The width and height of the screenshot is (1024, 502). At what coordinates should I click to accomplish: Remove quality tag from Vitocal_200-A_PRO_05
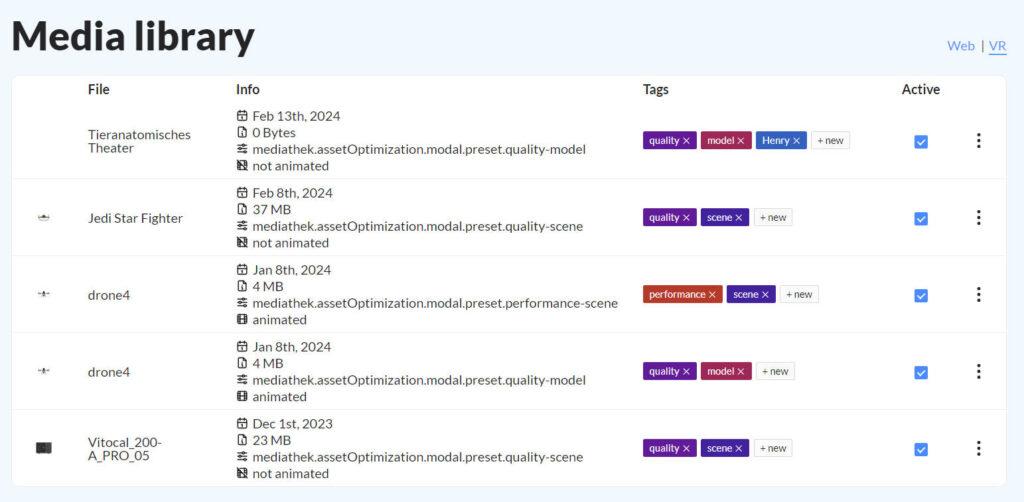point(686,449)
